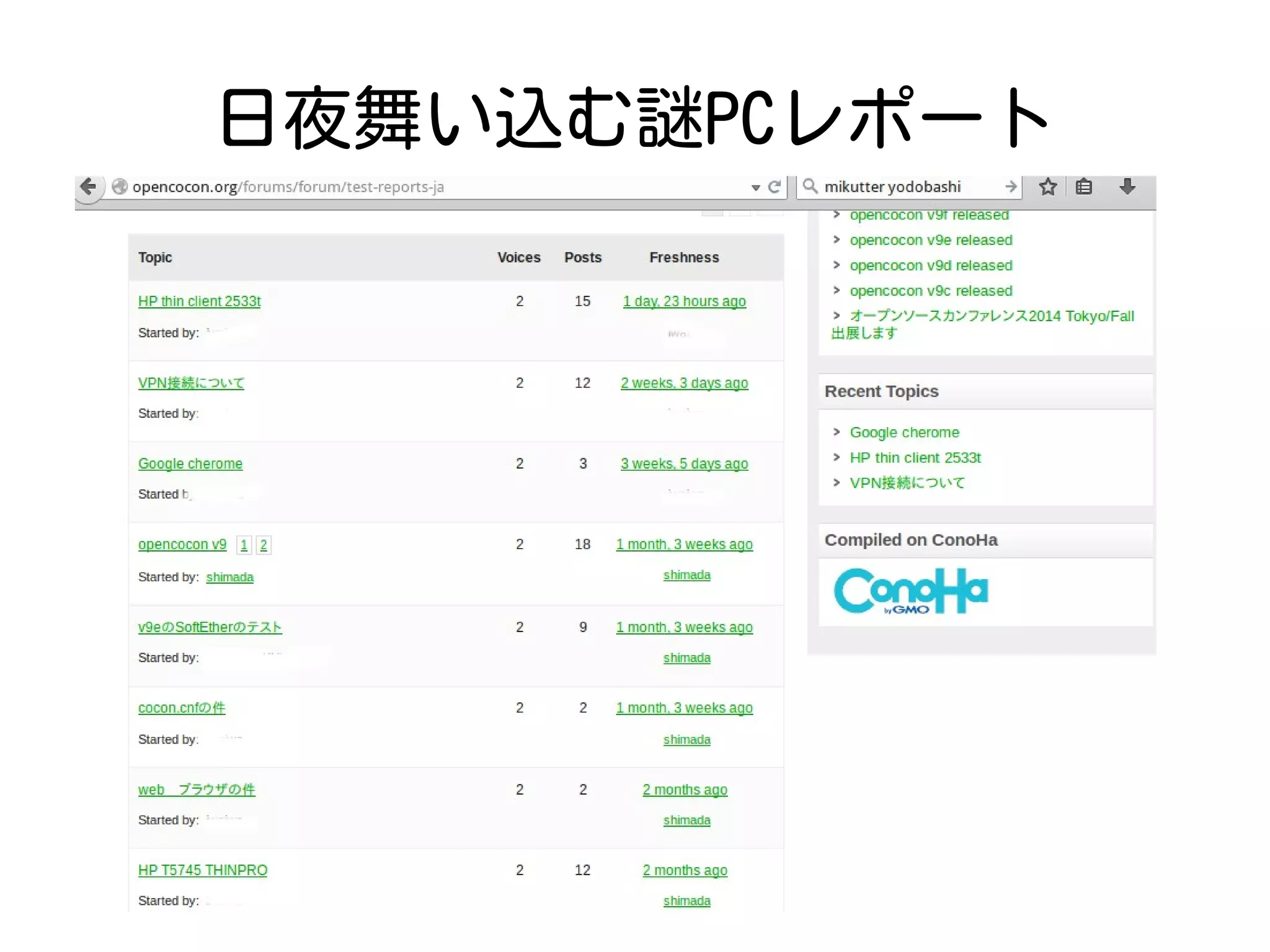Screen dimensions: 1270x952
Task: Click the cocon.cnf row freshness link
Action: coord(685,708)
